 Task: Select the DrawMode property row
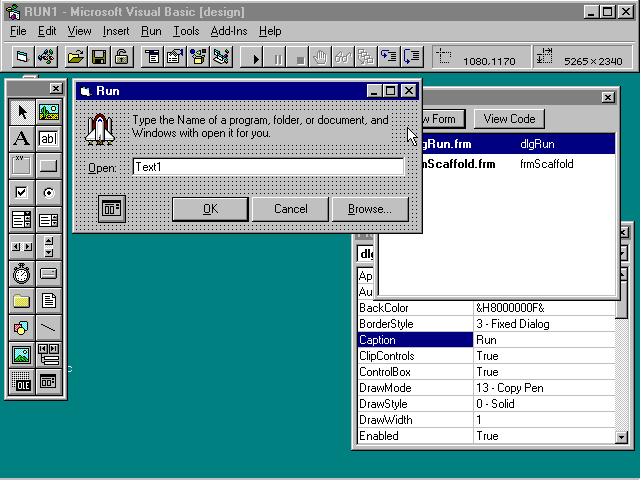pos(414,388)
